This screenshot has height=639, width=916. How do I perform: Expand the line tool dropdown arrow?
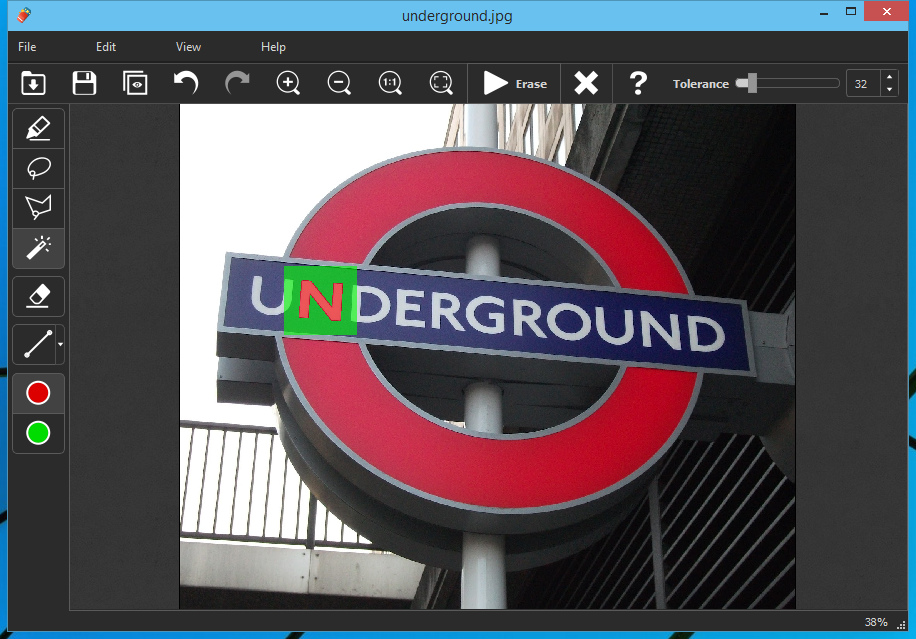[x=60, y=344]
